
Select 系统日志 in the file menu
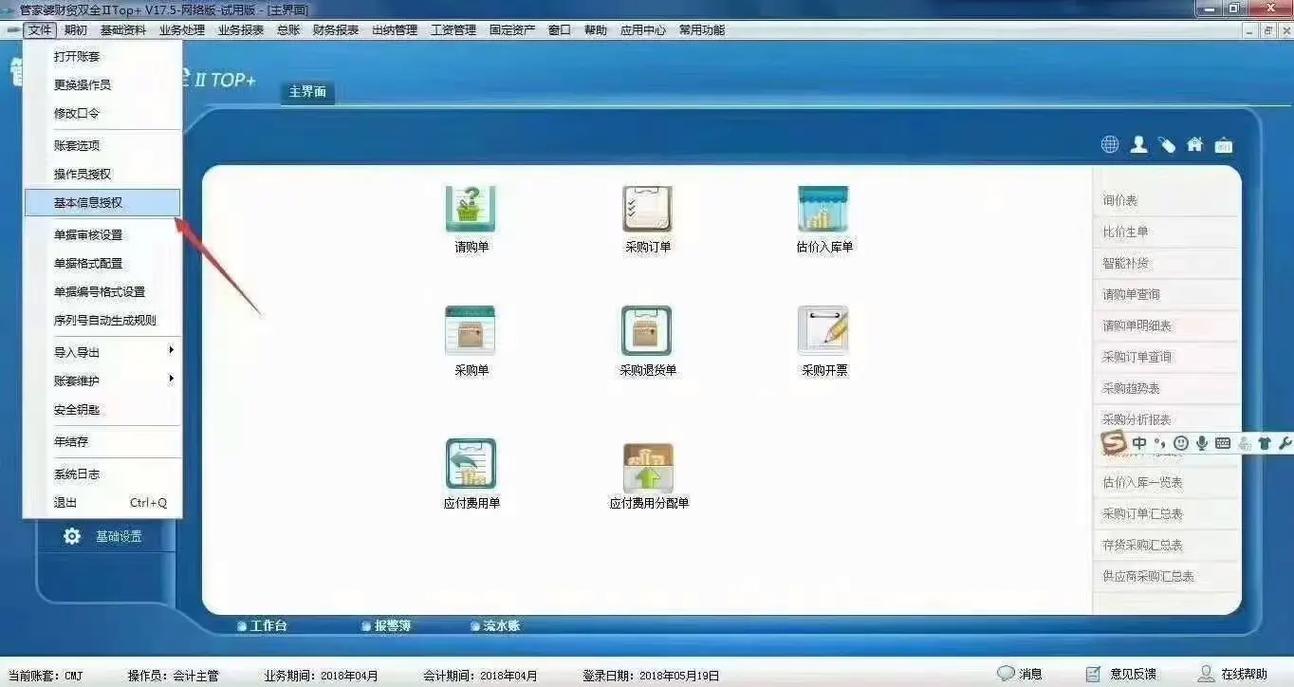pos(102,474)
